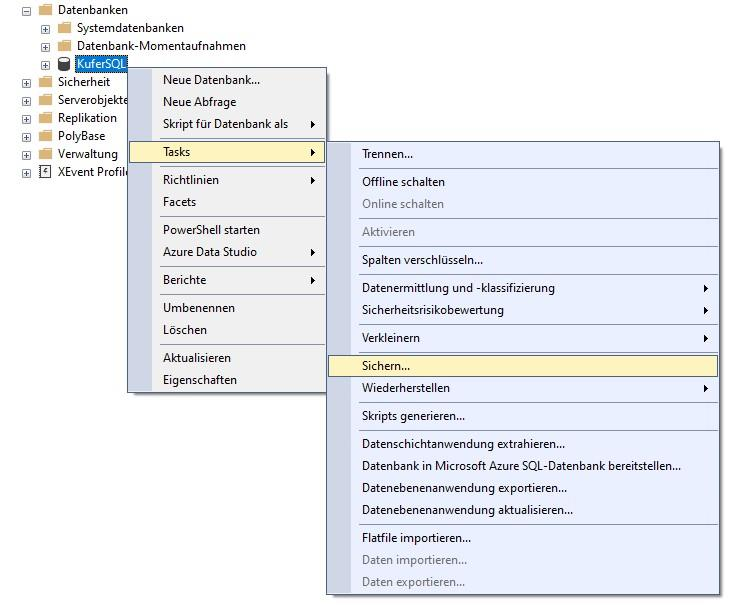
Task: Select the Systemdatenbanken tree label
Action: [130, 28]
